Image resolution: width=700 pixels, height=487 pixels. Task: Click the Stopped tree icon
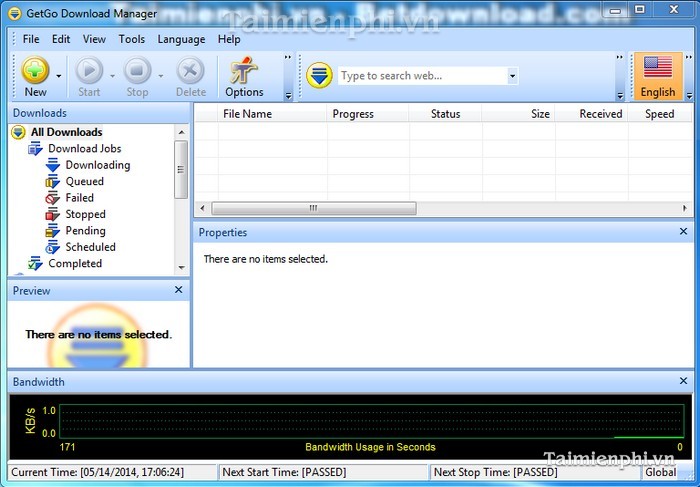click(53, 214)
